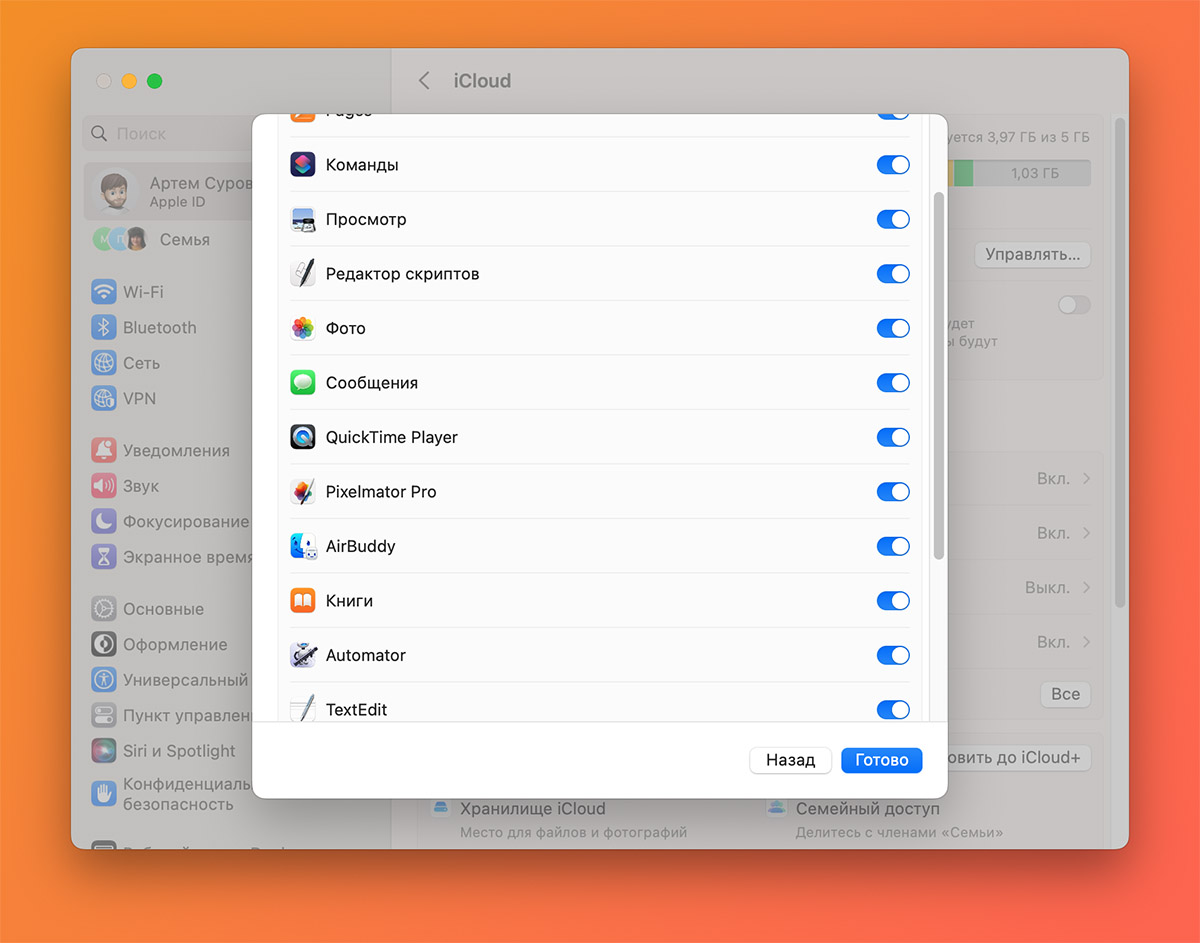Click the Wi-Fi icon in sidebar
Image resolution: width=1200 pixels, height=943 pixels.
(x=104, y=292)
